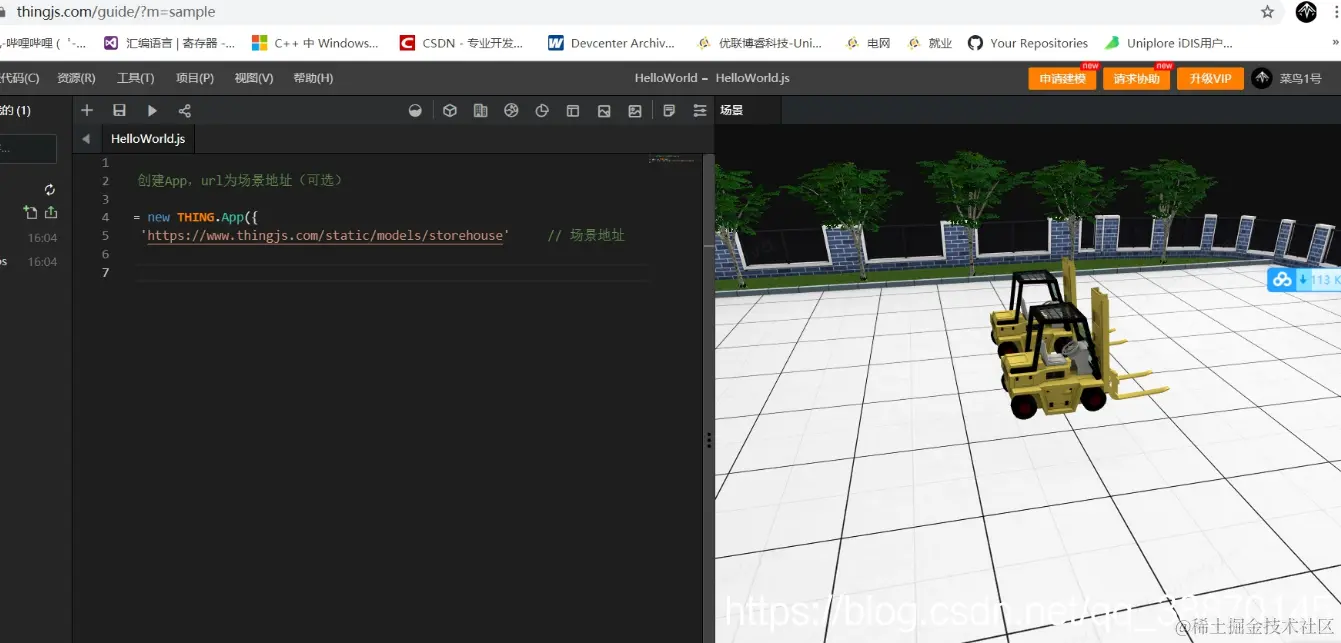
Task: Click the sliders settings icon in toolbar
Action: [x=700, y=110]
